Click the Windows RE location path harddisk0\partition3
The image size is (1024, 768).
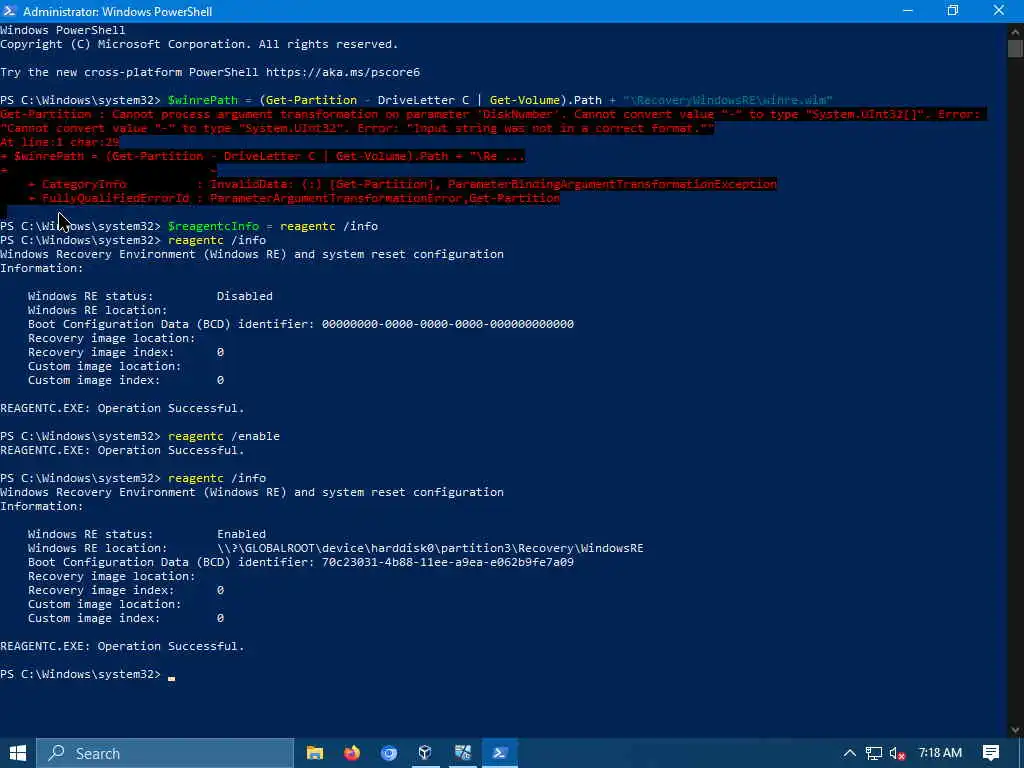click(x=430, y=548)
